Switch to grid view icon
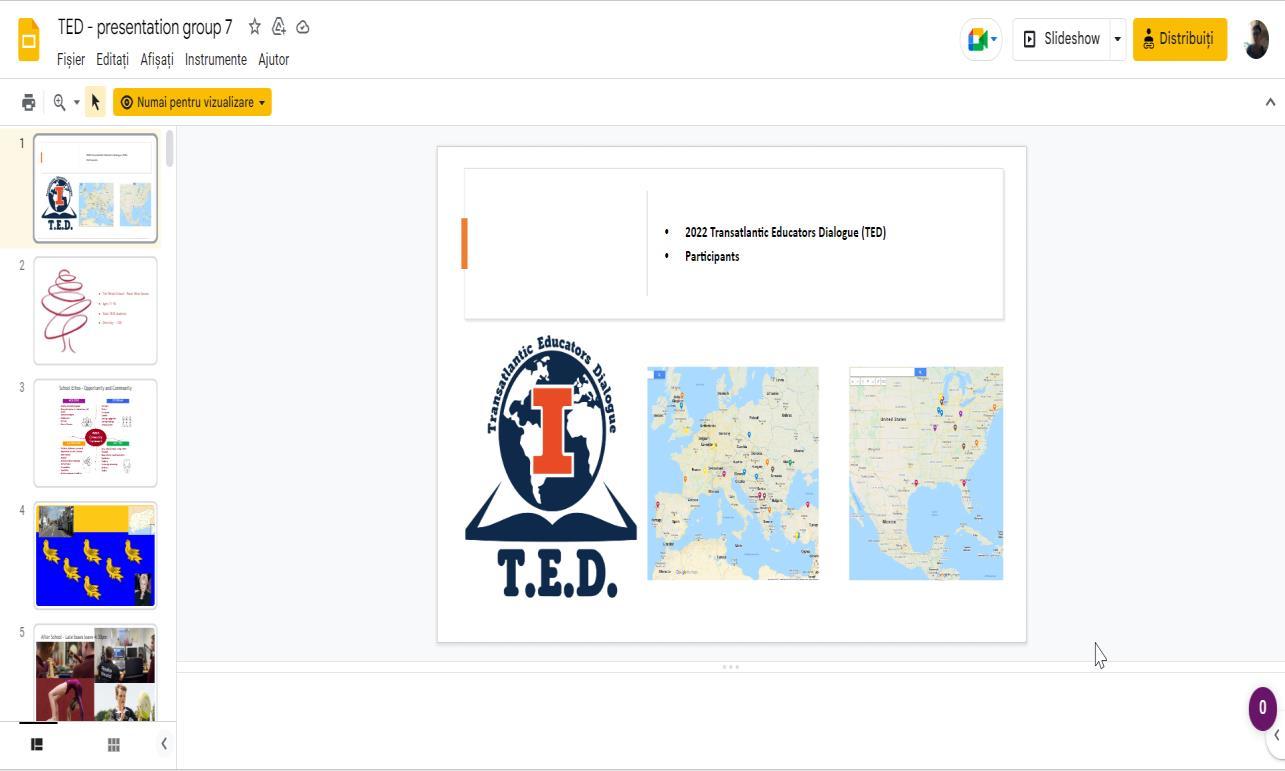The image size is (1285, 771). tap(114, 744)
